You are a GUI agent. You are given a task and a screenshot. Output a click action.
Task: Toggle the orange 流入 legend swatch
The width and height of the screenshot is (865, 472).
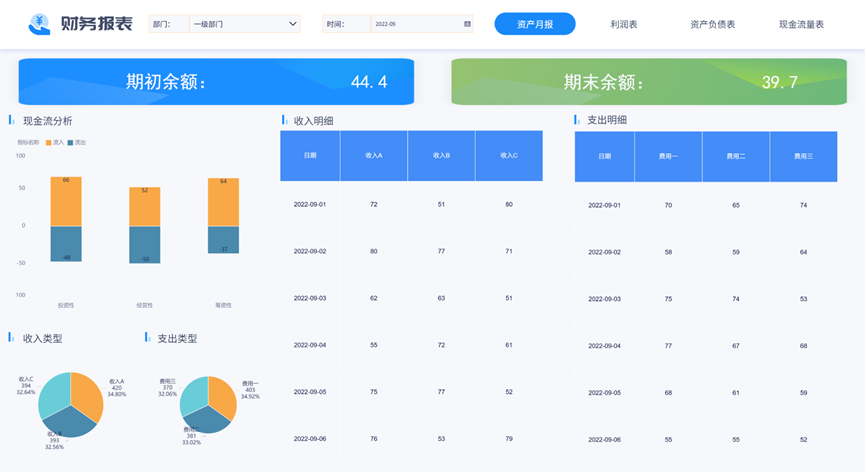[49, 143]
